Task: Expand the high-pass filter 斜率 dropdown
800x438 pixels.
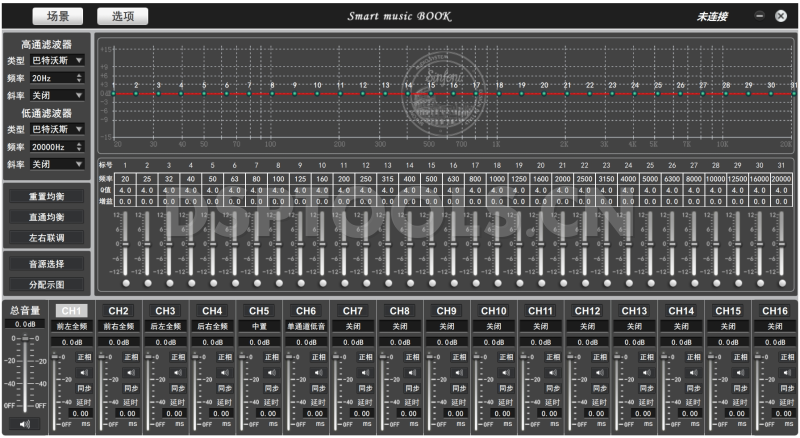Action: click(x=58, y=94)
